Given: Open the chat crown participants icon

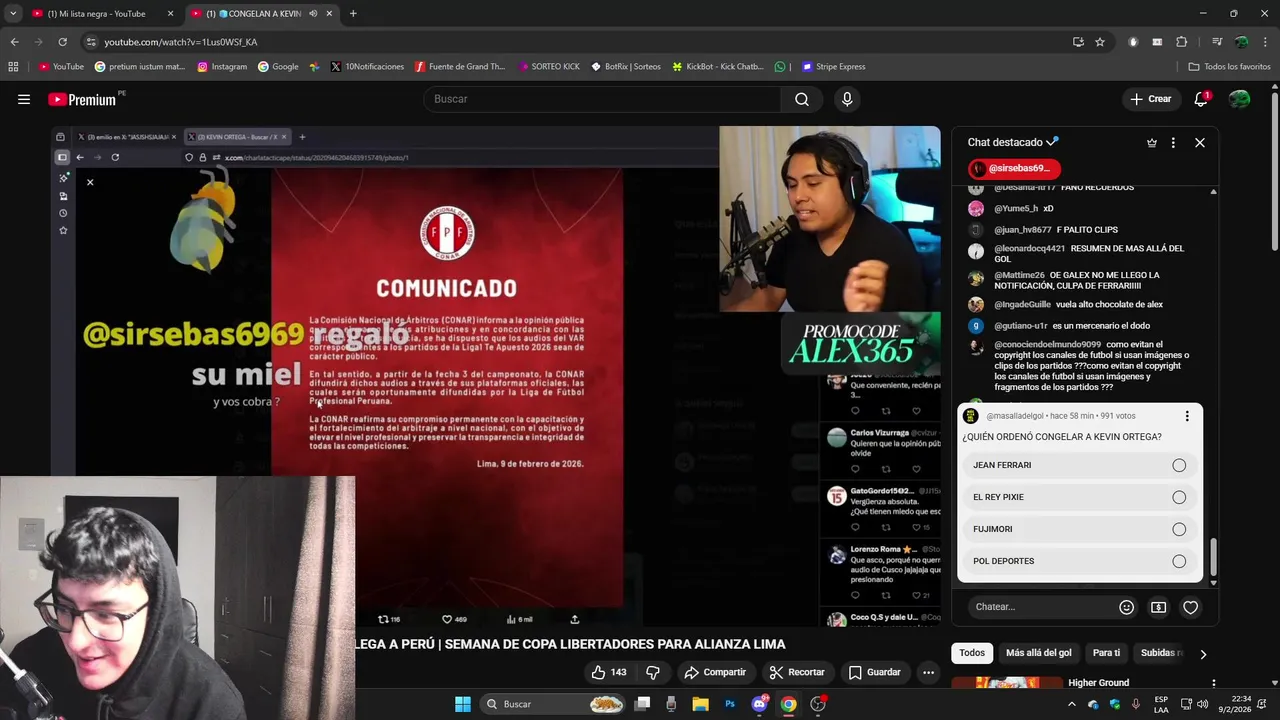Looking at the screenshot, I should [x=1152, y=142].
